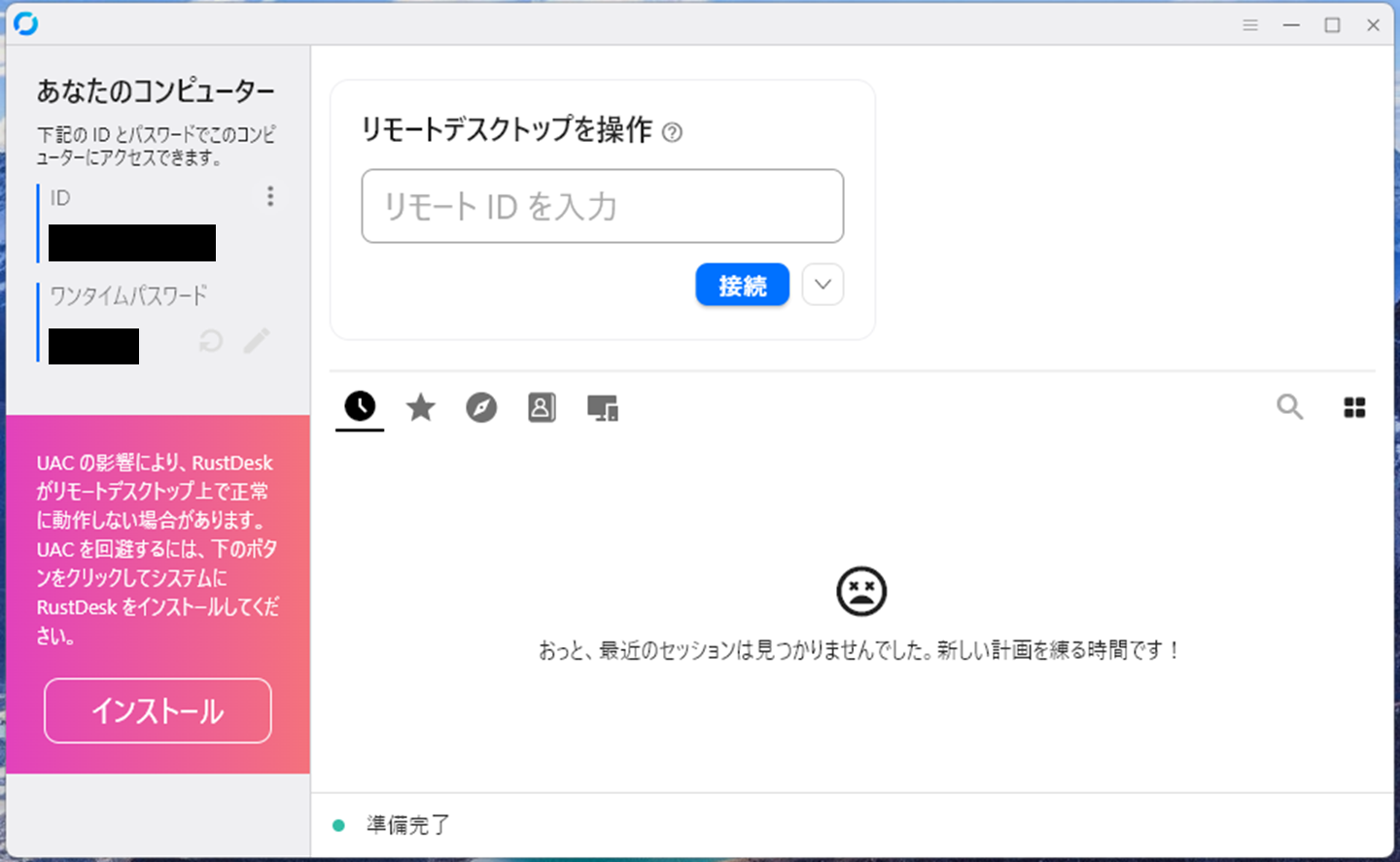Click the masked ID value
1400x862 pixels.
coord(132,243)
